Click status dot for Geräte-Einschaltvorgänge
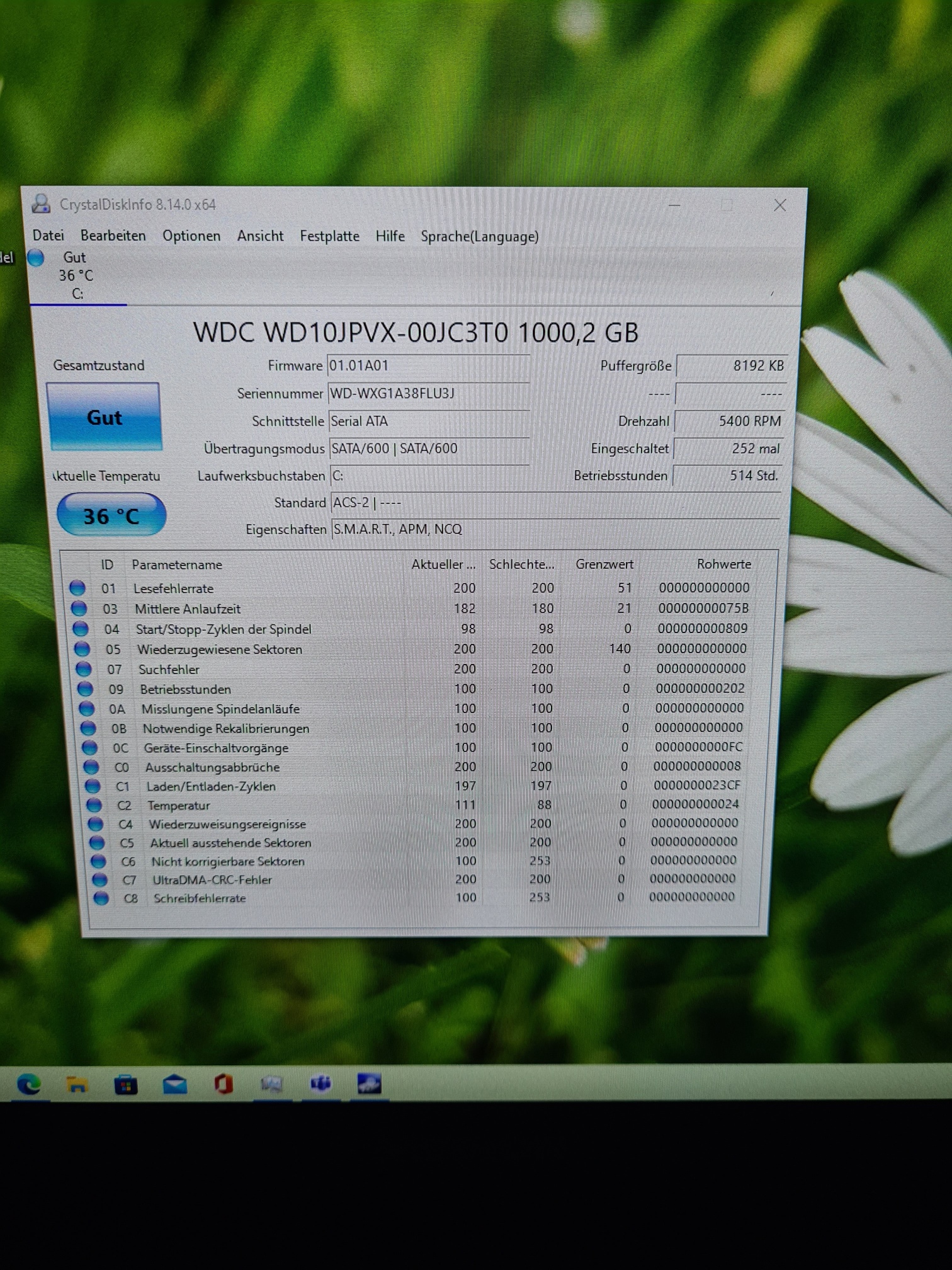The image size is (952, 1270). 90,747
